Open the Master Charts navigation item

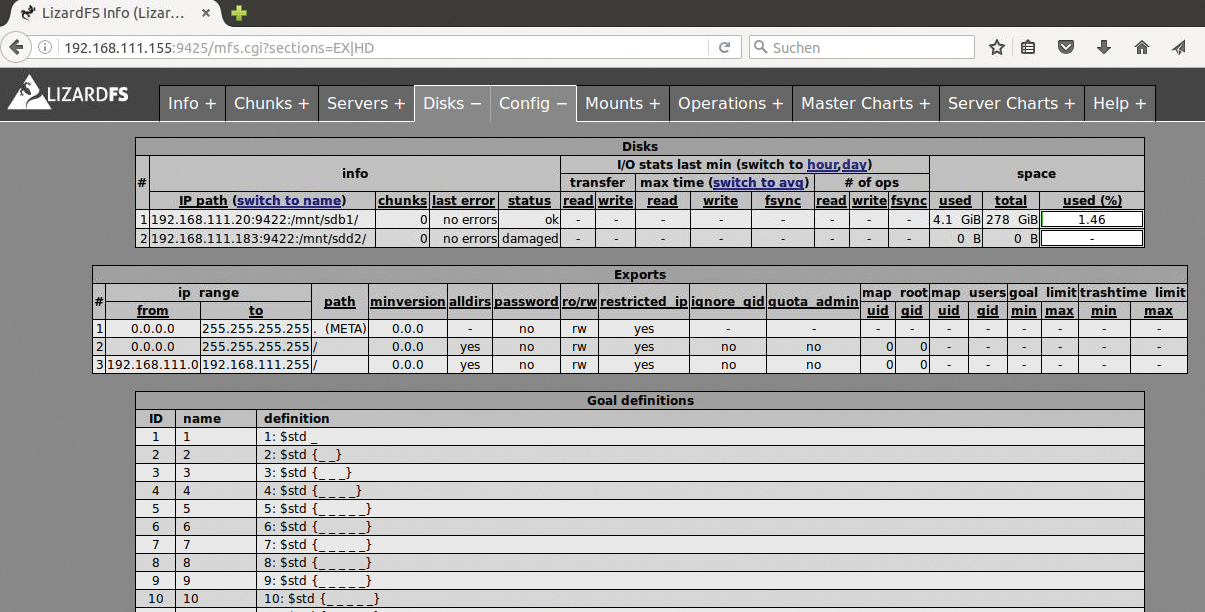[x=865, y=103]
